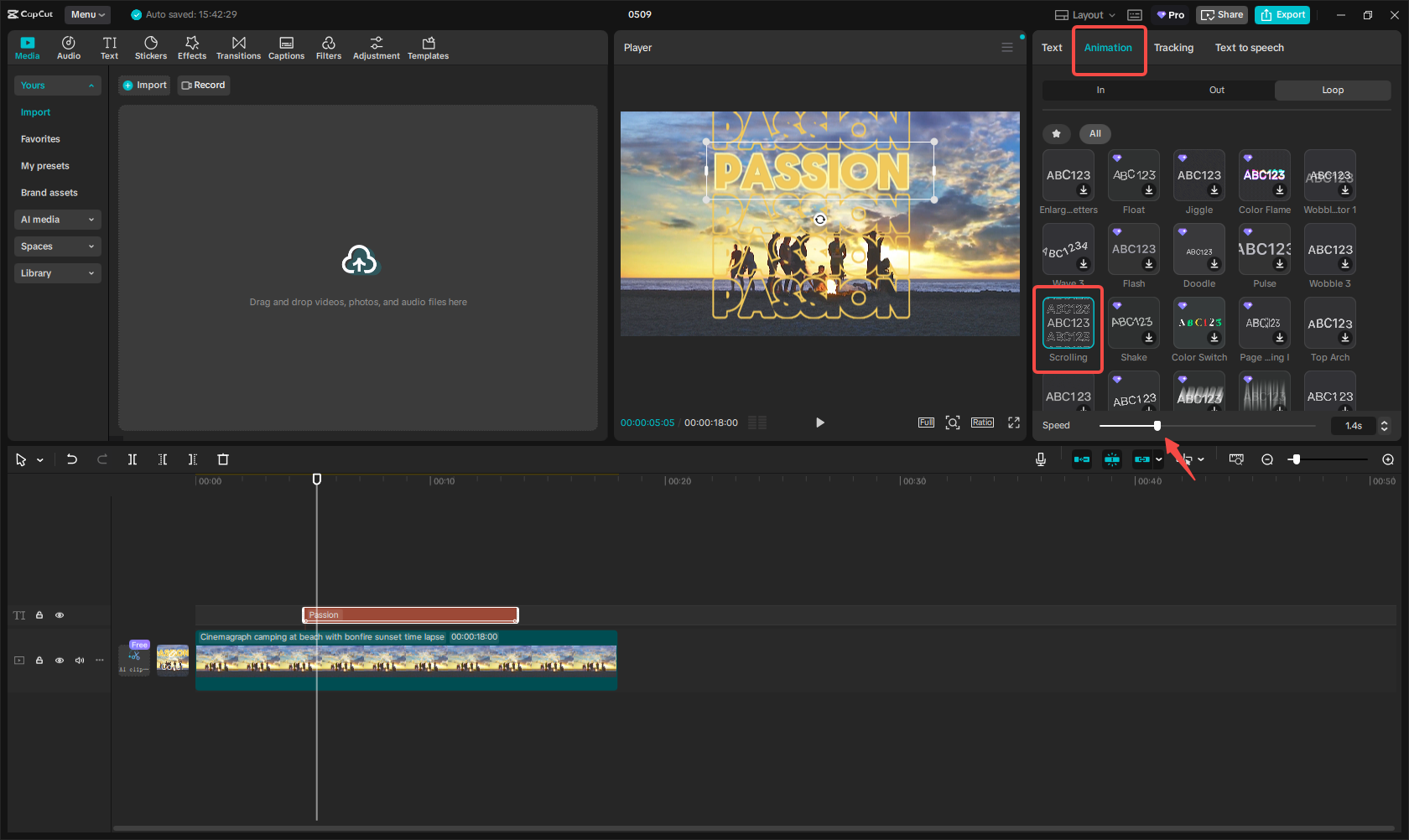Toggle clip linkage button
Image resolution: width=1409 pixels, height=840 pixels.
(x=1141, y=459)
